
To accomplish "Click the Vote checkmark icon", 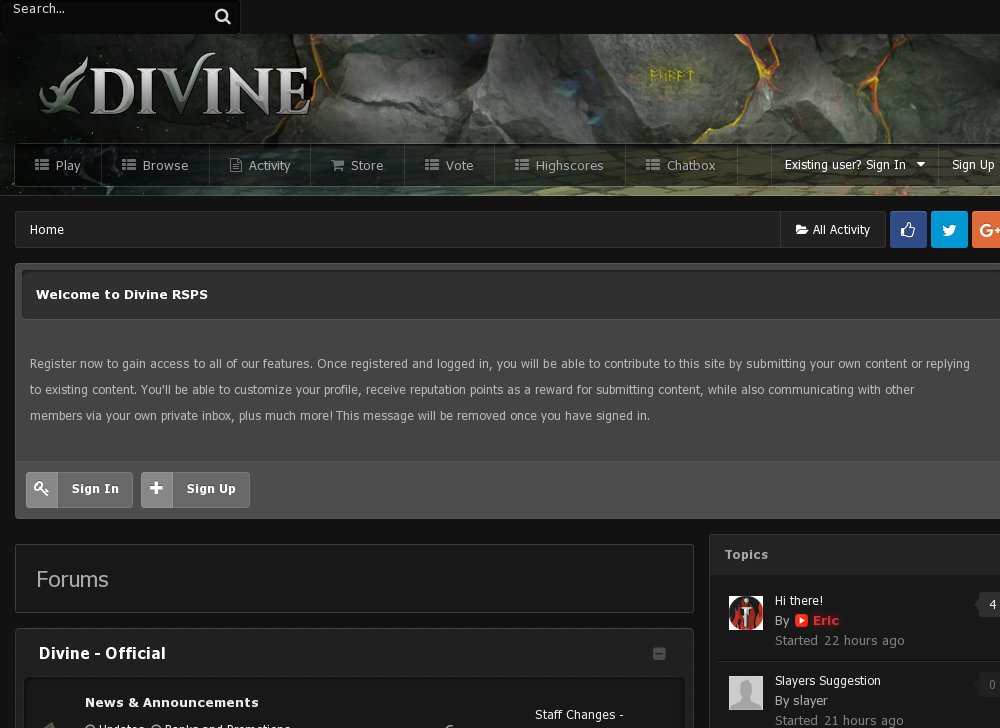I will (x=432, y=165).
